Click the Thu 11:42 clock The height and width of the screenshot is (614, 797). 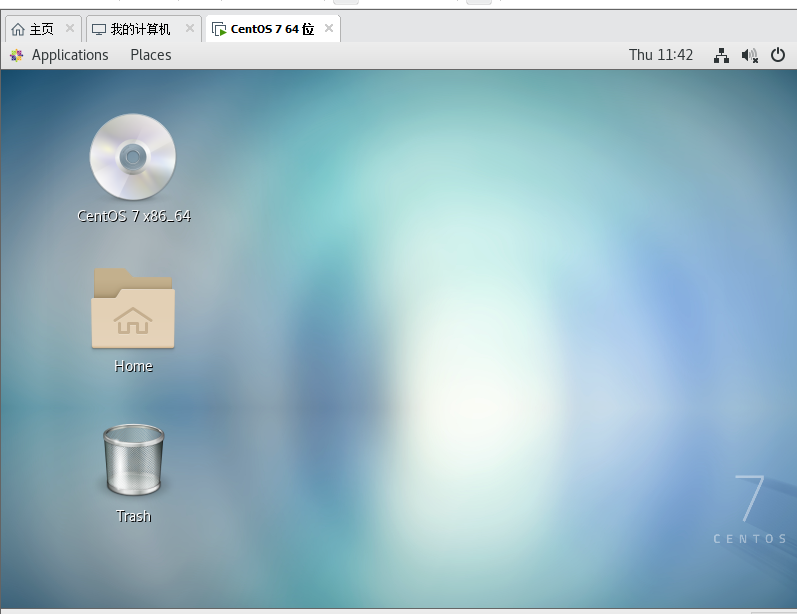click(661, 55)
